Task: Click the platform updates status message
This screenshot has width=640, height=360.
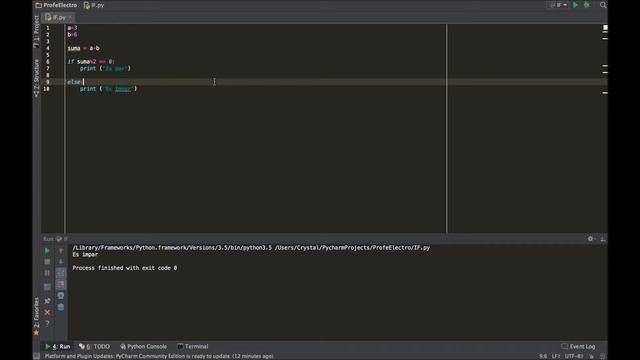Action: (159, 356)
